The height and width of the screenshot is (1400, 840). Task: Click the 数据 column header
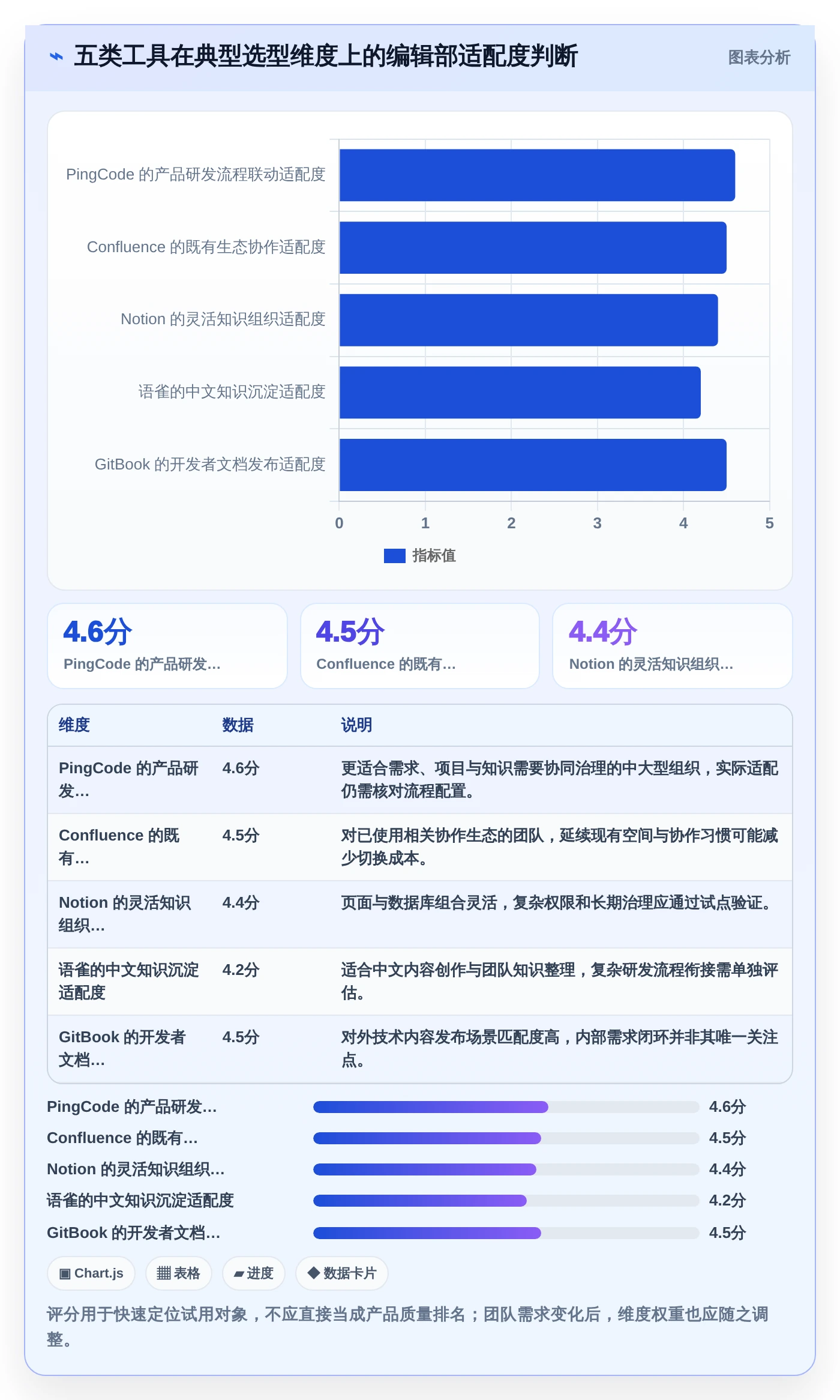[x=238, y=725]
